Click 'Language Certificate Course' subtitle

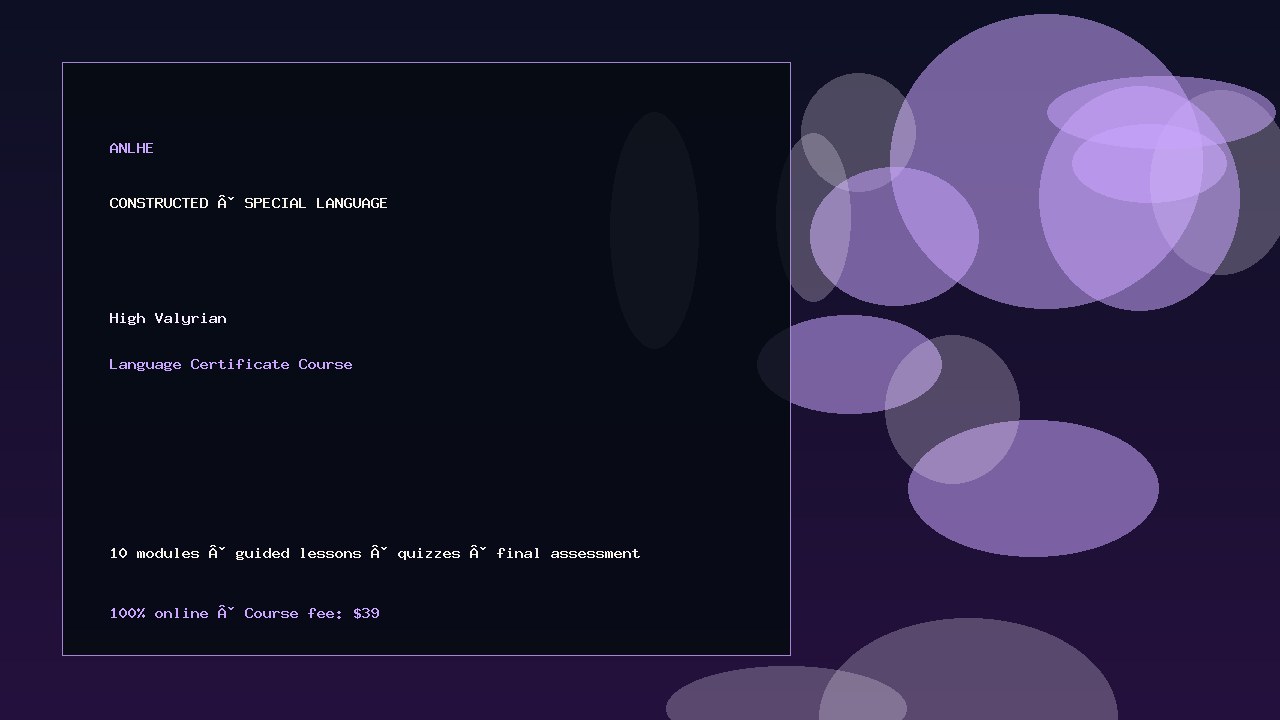(231, 364)
